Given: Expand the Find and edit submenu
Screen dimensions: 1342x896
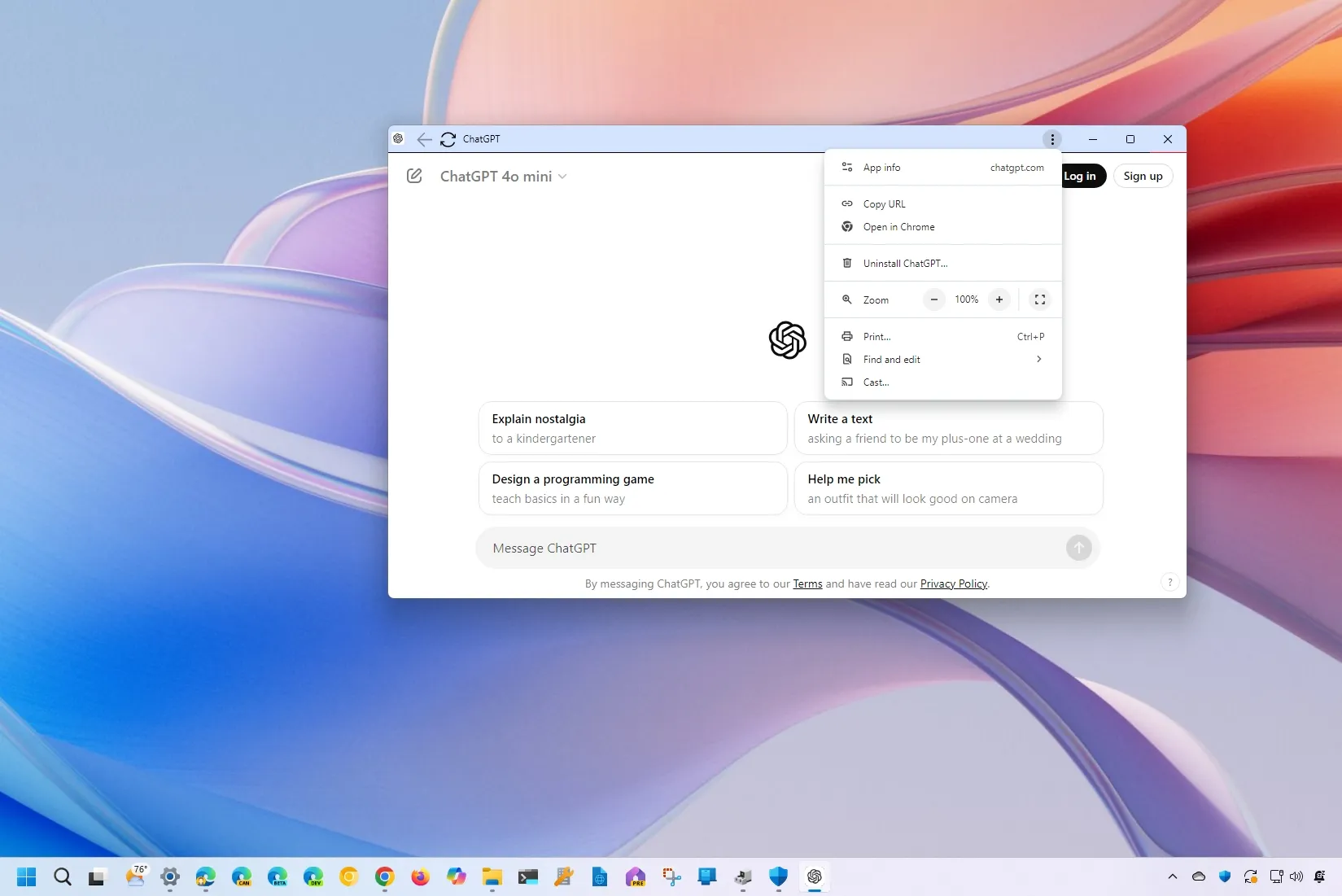Looking at the screenshot, I should pos(943,360).
